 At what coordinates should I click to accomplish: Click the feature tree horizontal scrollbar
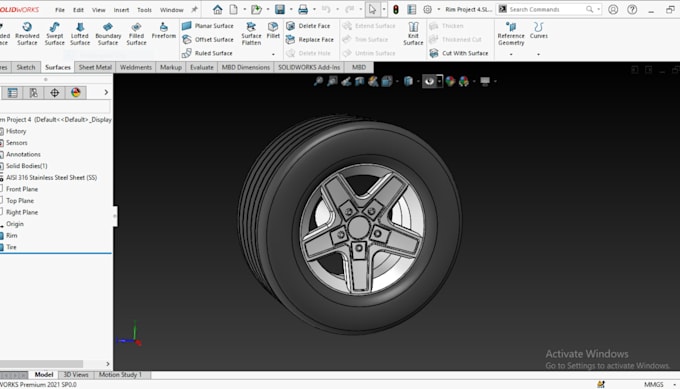pyautogui.click(x=41, y=364)
